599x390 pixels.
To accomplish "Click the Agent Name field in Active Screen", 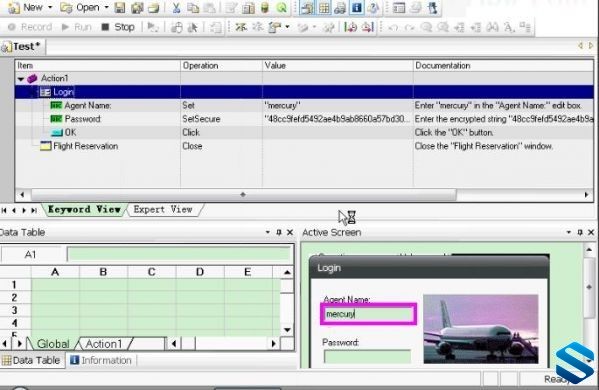I will (x=368, y=314).
